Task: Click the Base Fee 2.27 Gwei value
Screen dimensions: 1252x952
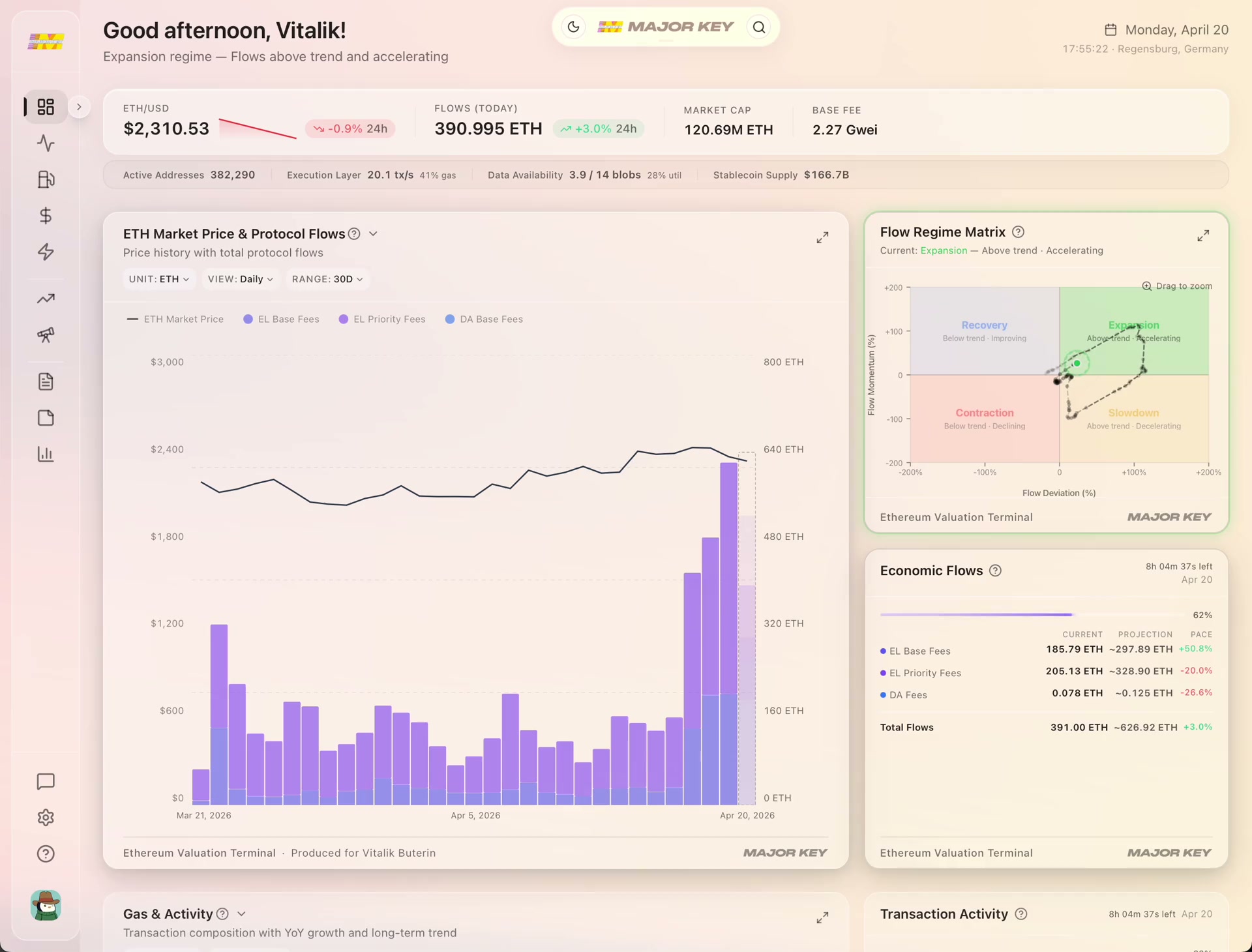Action: click(x=844, y=130)
